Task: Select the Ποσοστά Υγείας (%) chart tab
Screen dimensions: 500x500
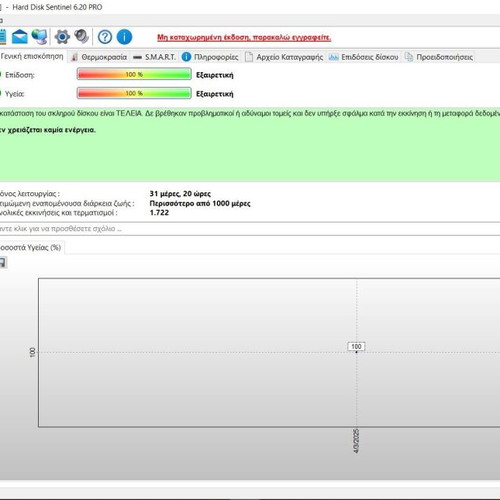Action: tap(31, 247)
